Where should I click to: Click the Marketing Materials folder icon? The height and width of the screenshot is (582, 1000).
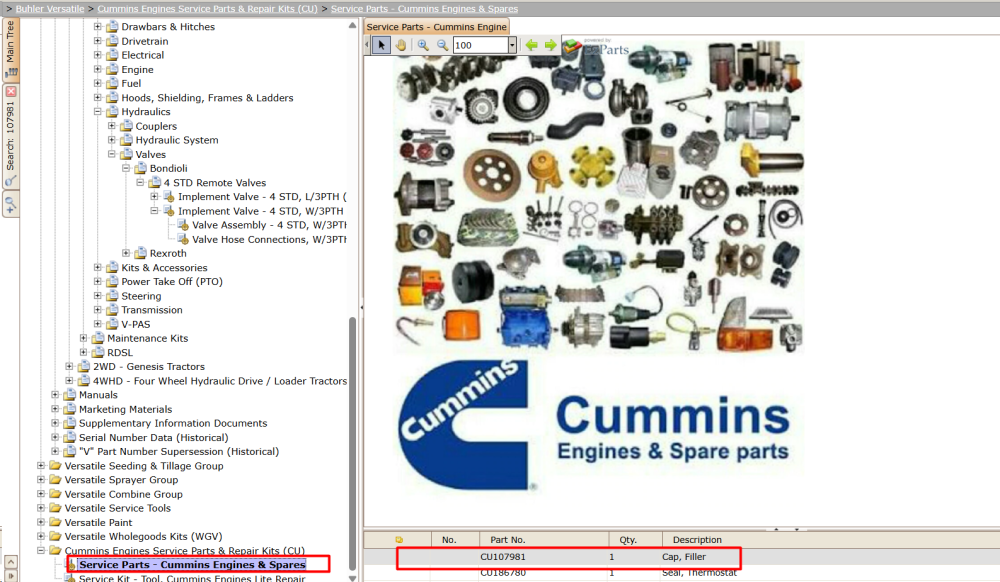(x=70, y=409)
